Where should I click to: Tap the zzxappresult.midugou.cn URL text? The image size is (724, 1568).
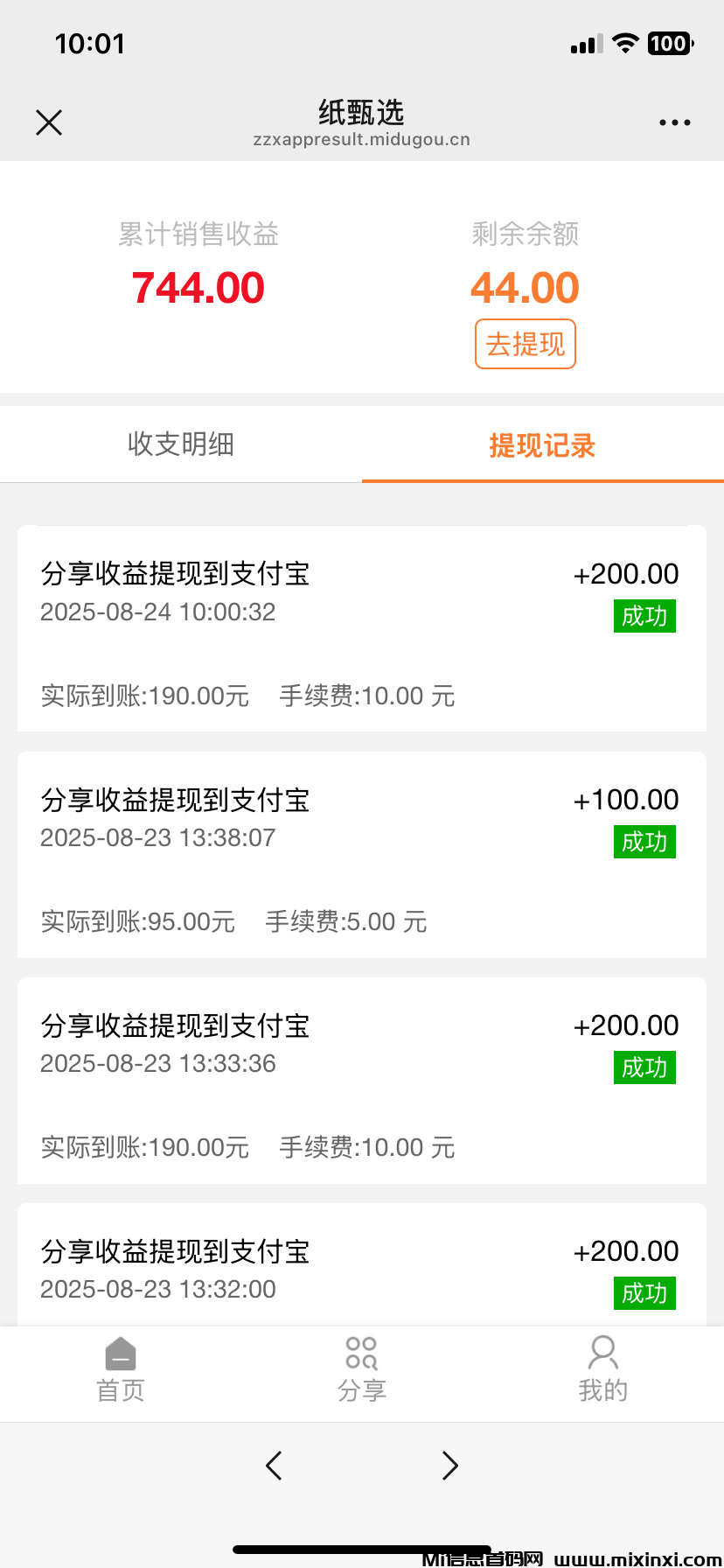(361, 140)
